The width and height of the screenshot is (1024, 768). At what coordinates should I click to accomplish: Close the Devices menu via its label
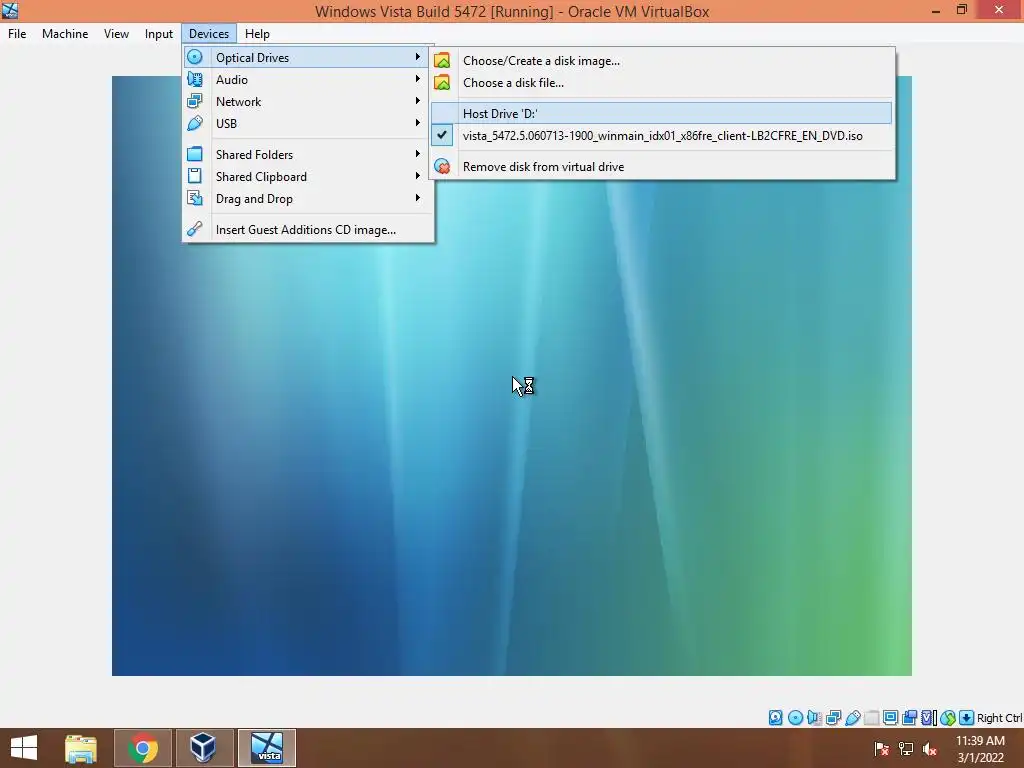coord(209,34)
